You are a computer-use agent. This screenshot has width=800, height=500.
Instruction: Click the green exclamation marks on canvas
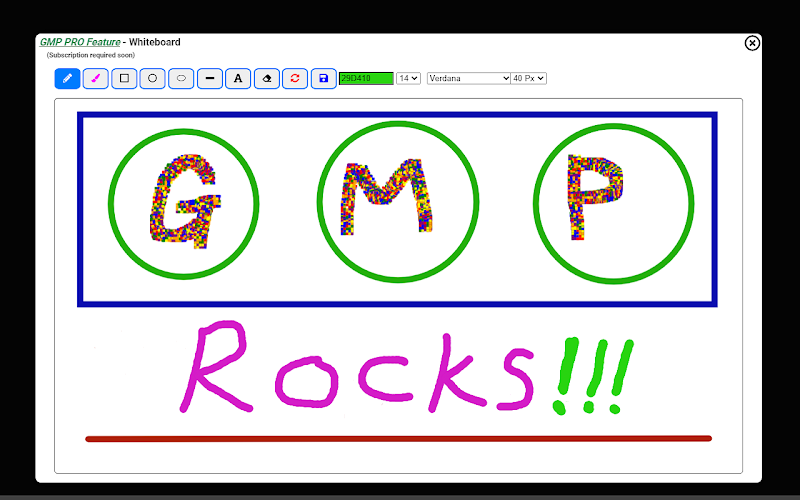point(593,375)
